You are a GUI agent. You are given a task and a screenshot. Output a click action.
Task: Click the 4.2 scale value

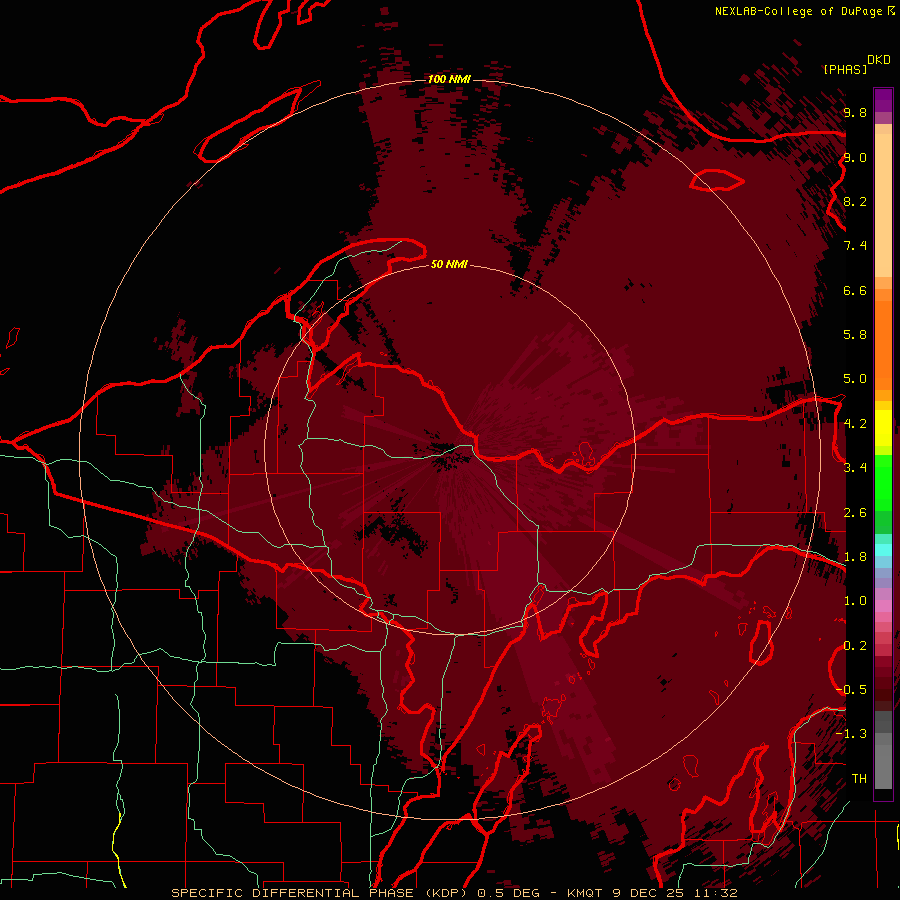[x=855, y=424]
